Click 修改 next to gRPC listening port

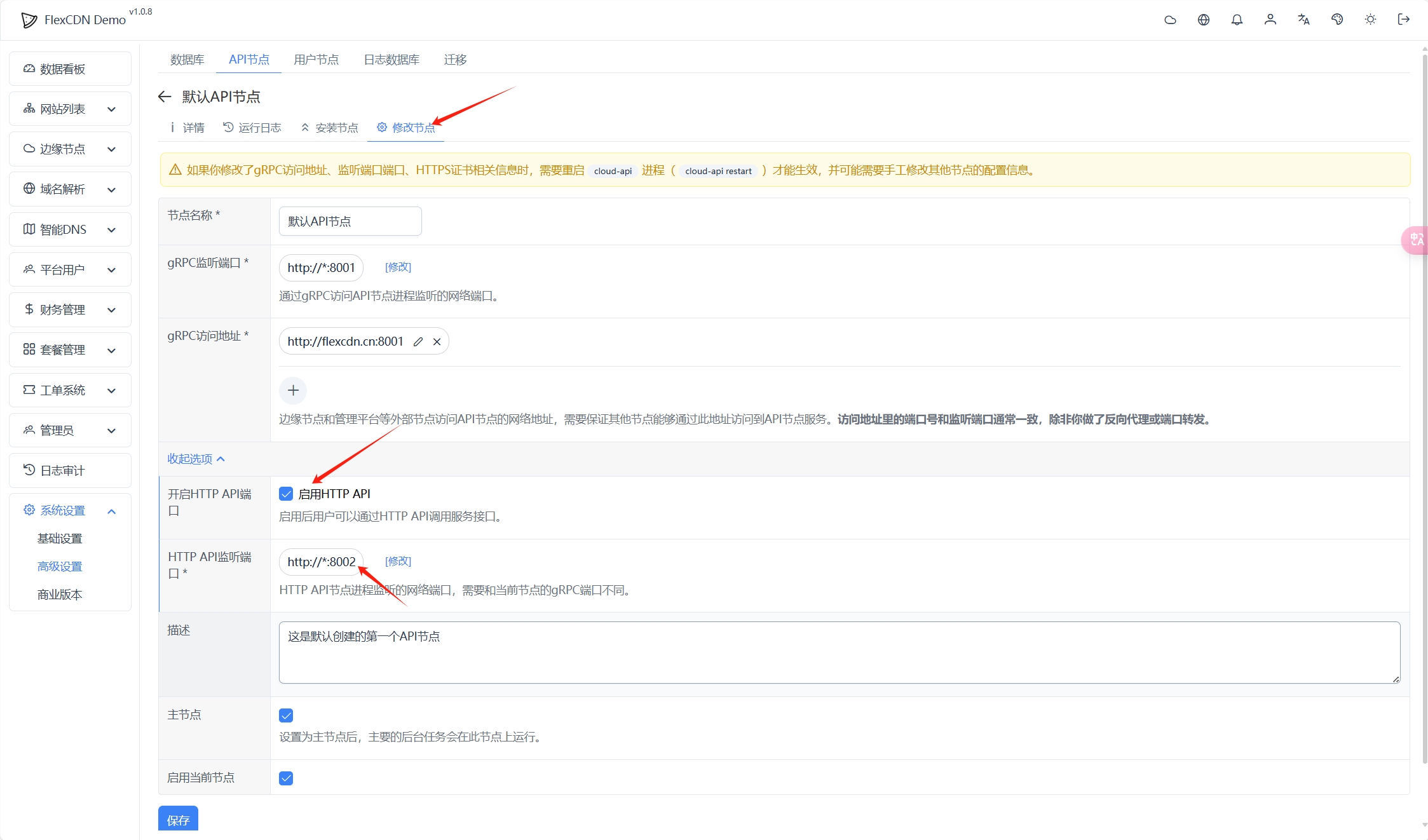click(397, 267)
